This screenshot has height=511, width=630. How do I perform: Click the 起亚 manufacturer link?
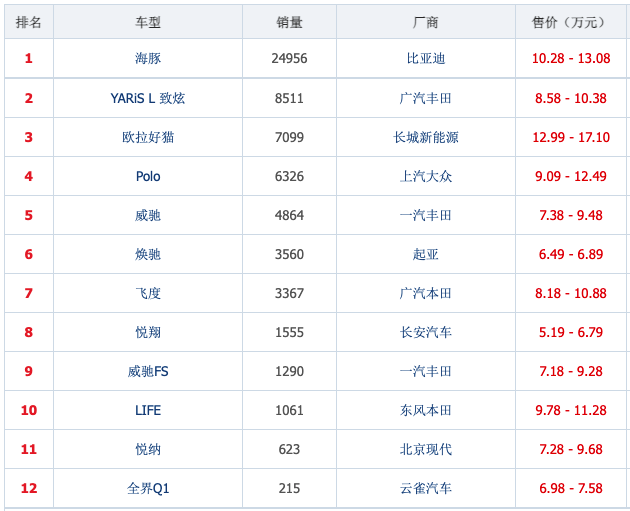click(x=426, y=254)
